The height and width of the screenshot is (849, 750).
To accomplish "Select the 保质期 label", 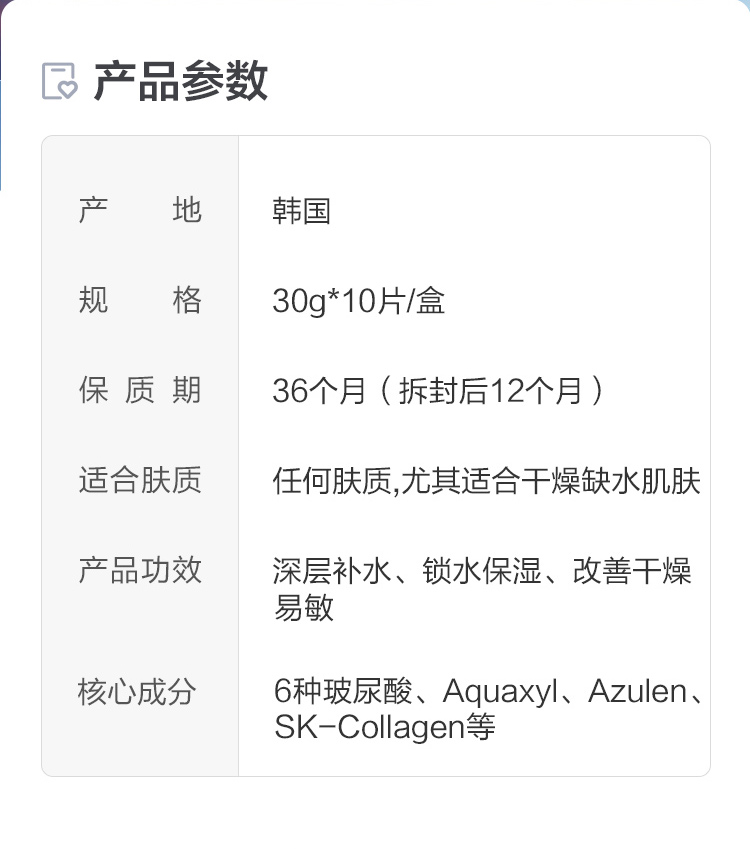I will (x=140, y=391).
